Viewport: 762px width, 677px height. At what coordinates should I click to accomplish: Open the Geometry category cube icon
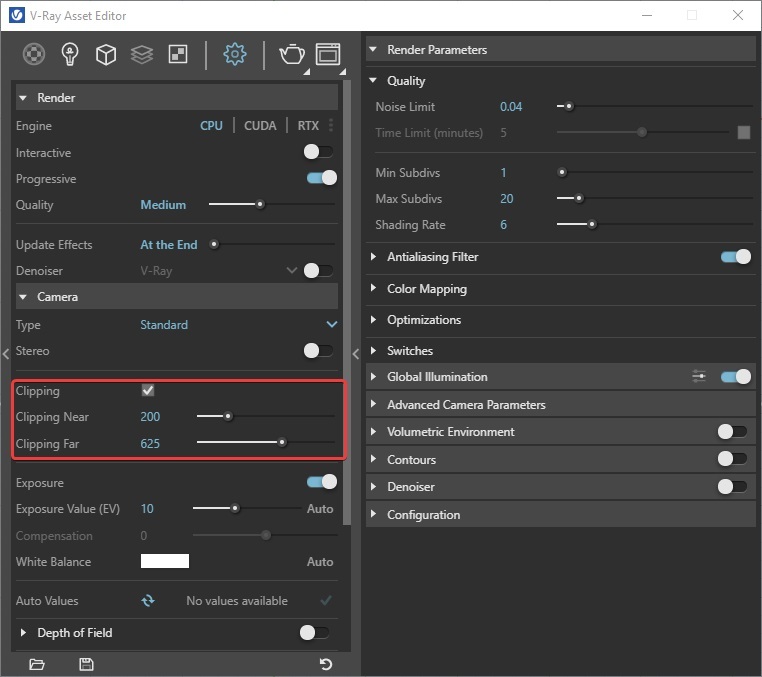[x=106, y=54]
